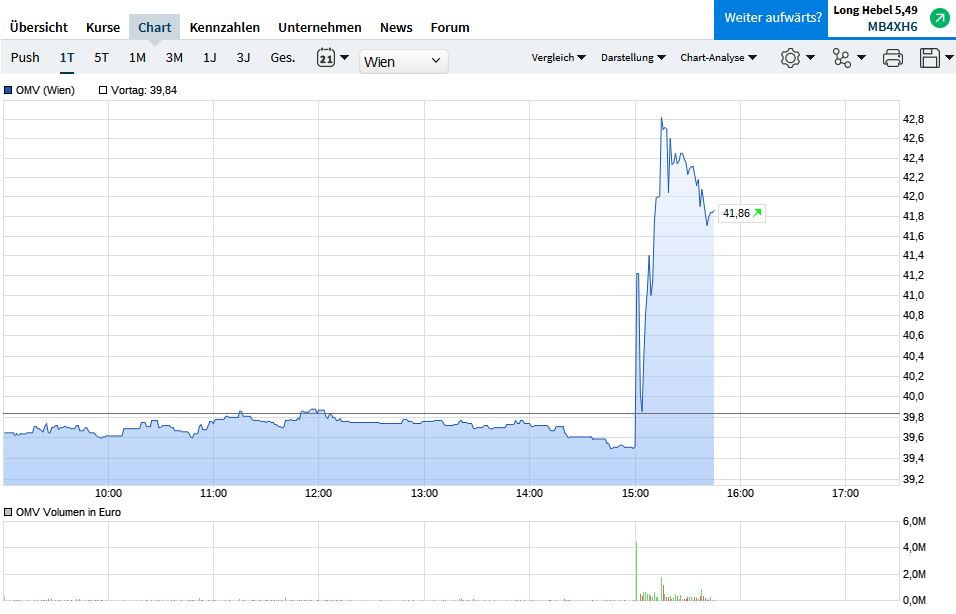Toggle the OMV (Wien) legend square
The width and height of the screenshot is (956, 614).
(8, 90)
